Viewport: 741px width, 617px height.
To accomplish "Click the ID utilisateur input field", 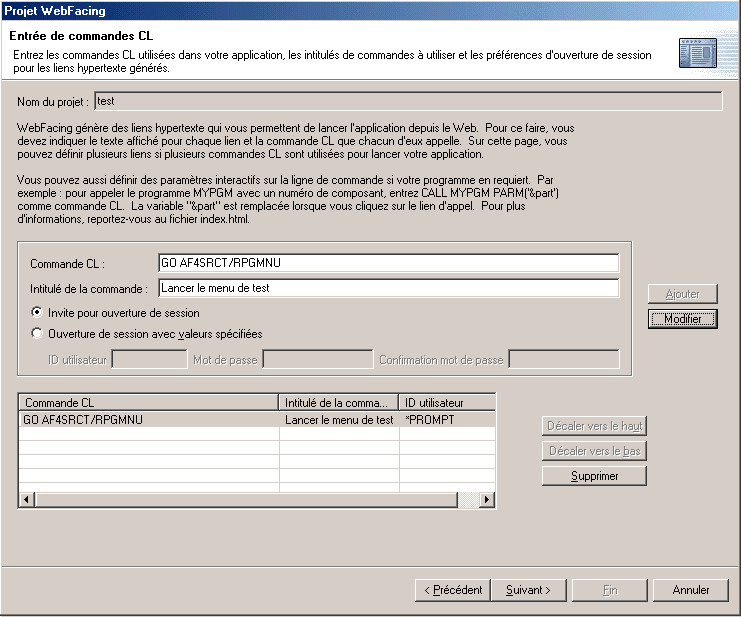I will [x=149, y=360].
